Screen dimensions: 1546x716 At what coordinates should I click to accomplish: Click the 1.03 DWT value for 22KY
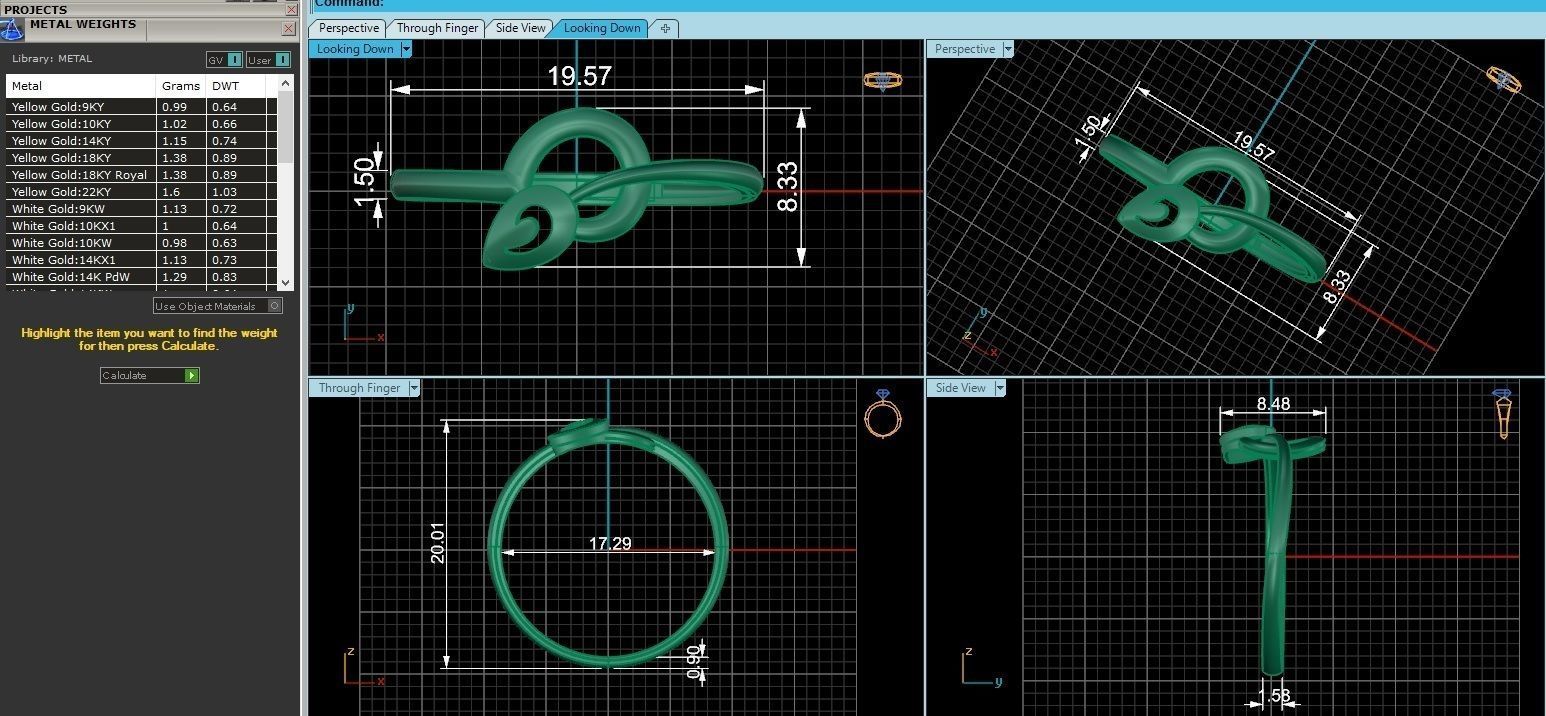tap(224, 192)
